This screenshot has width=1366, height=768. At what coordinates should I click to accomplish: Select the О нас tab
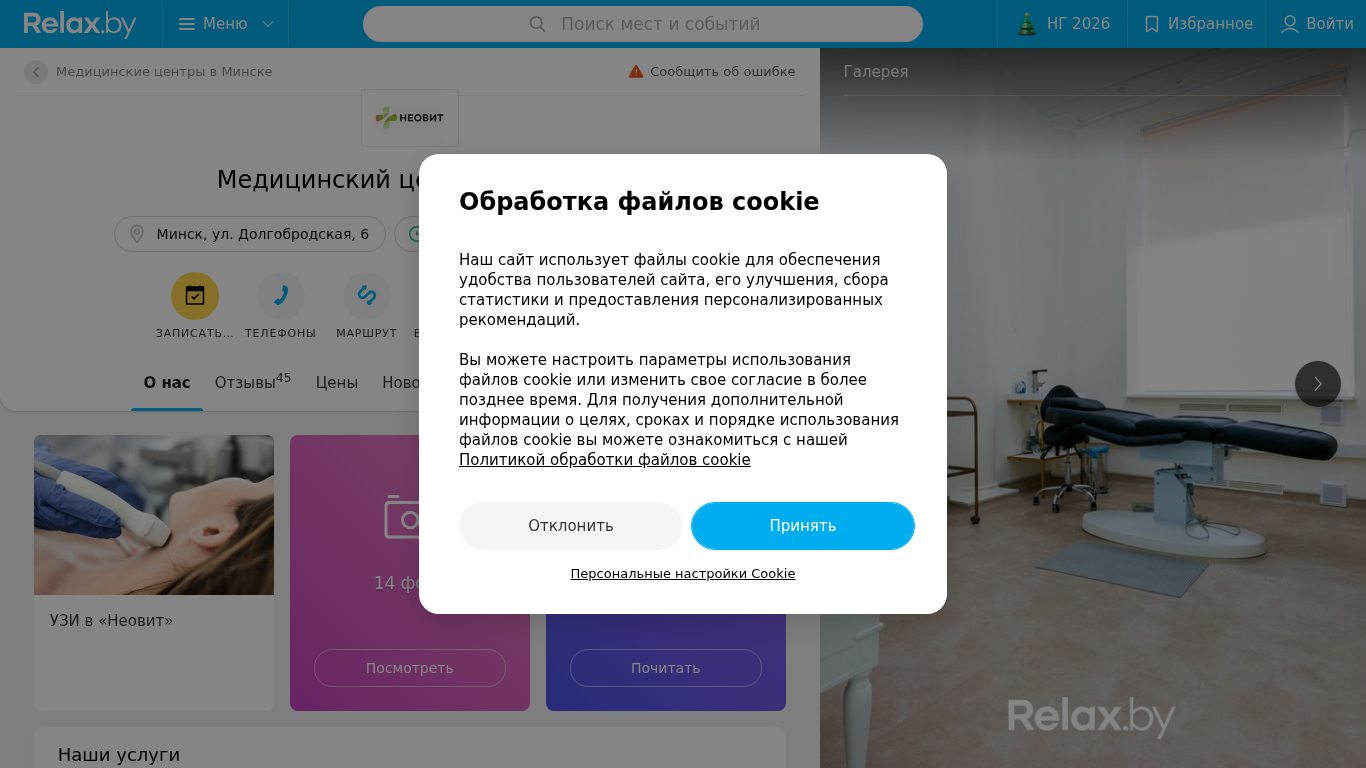pyautogui.click(x=167, y=382)
